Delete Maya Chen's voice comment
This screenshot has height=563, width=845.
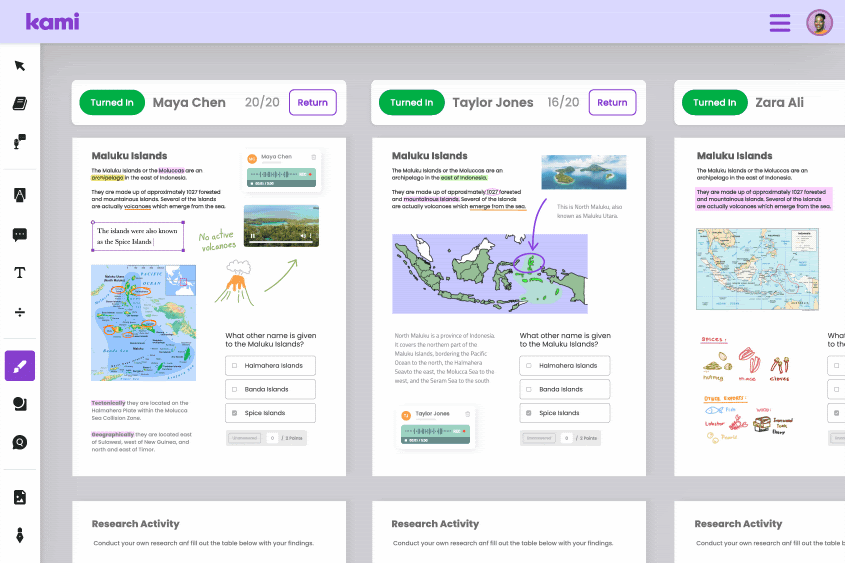314,157
